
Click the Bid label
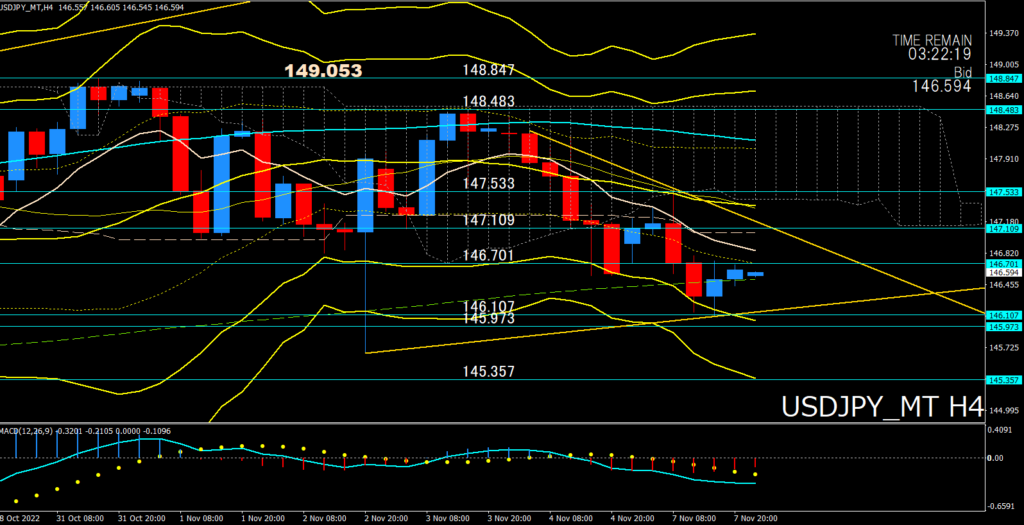point(963,71)
